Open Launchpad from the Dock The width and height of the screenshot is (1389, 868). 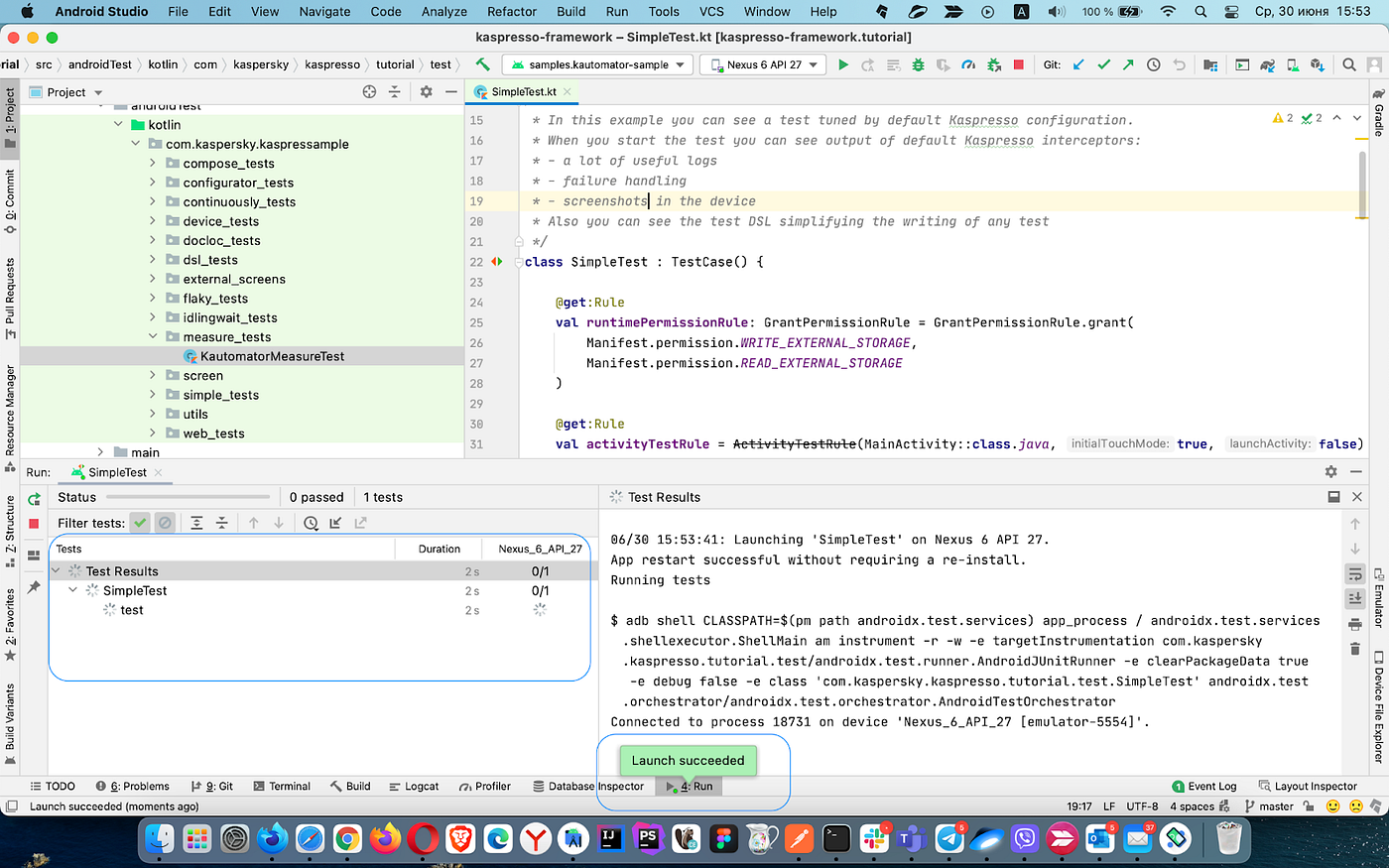click(196, 839)
